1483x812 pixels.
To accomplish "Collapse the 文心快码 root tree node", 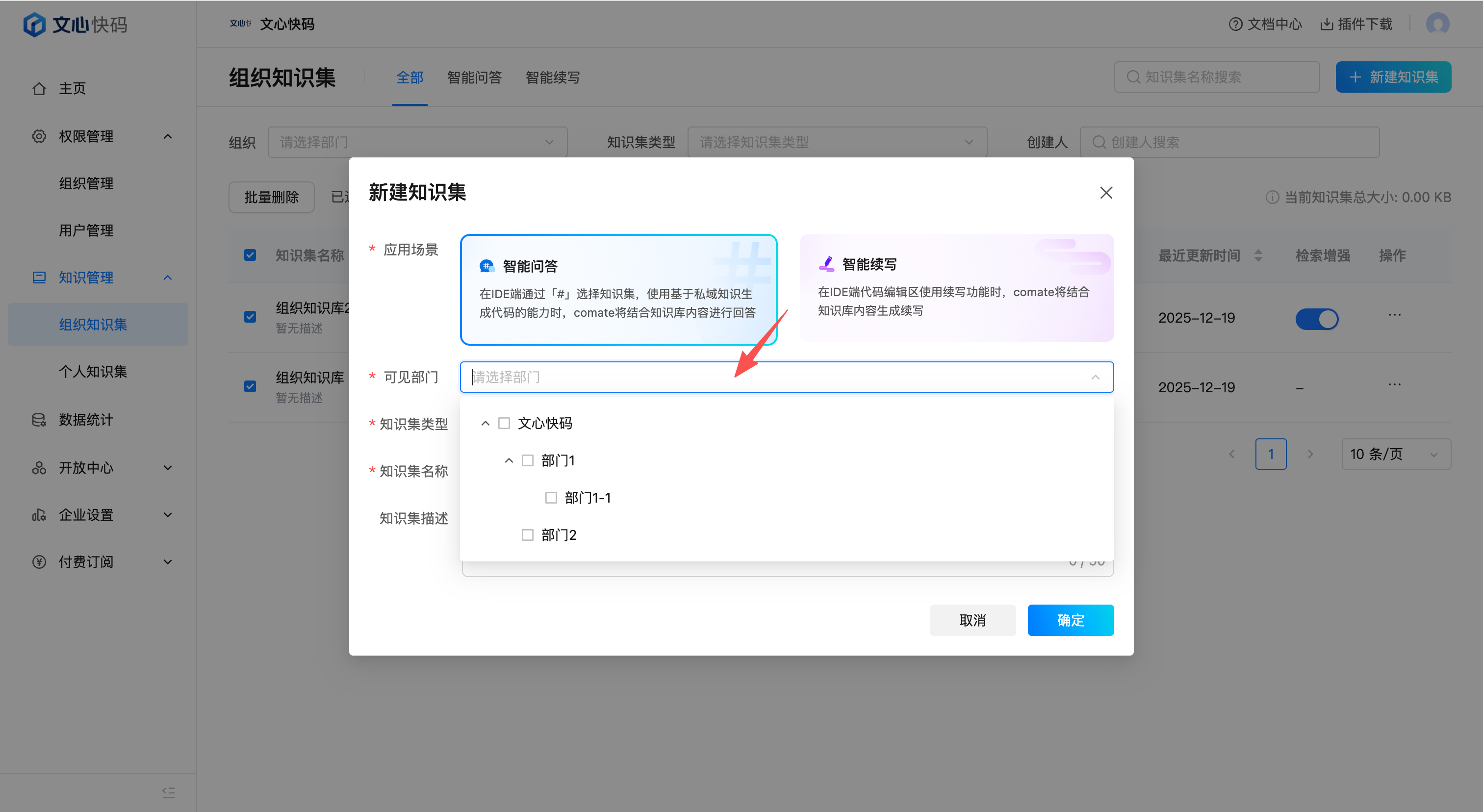I will [x=486, y=424].
